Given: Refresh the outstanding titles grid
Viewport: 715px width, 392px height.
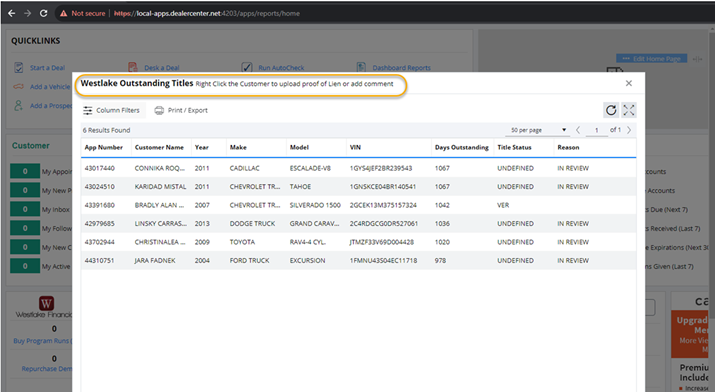Looking at the screenshot, I should click(x=611, y=110).
